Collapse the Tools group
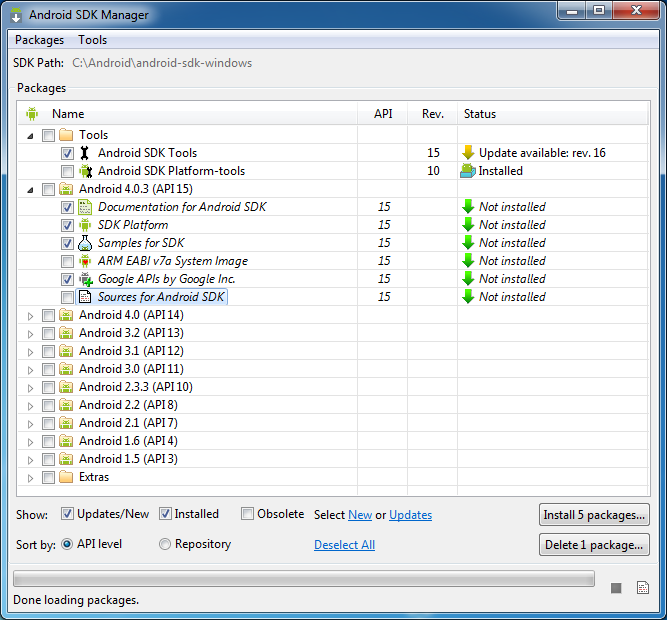667x620 pixels. [x=30, y=136]
